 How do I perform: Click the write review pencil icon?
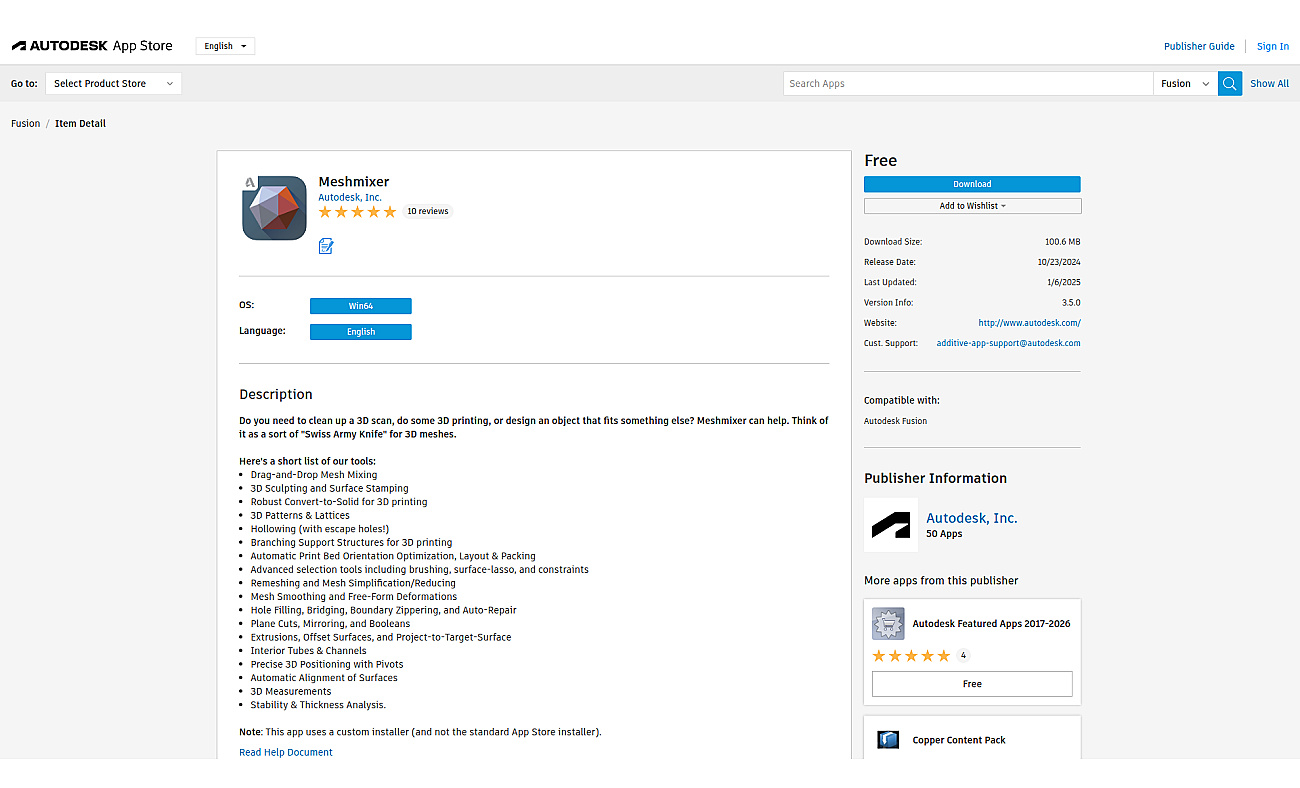click(326, 246)
